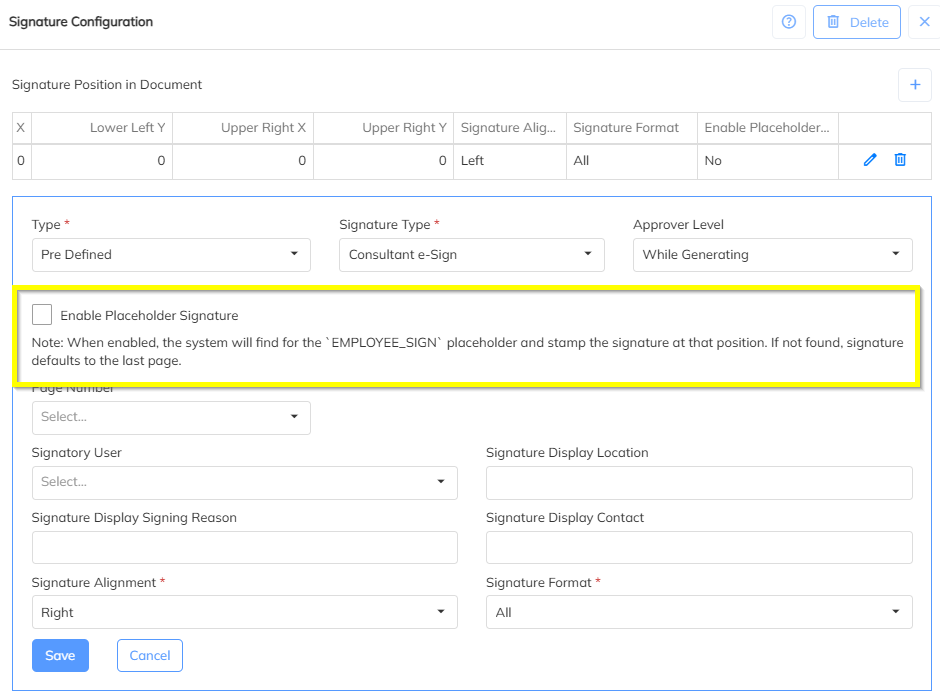
Task: Delete the signature row using trash icon
Action: tap(900, 160)
